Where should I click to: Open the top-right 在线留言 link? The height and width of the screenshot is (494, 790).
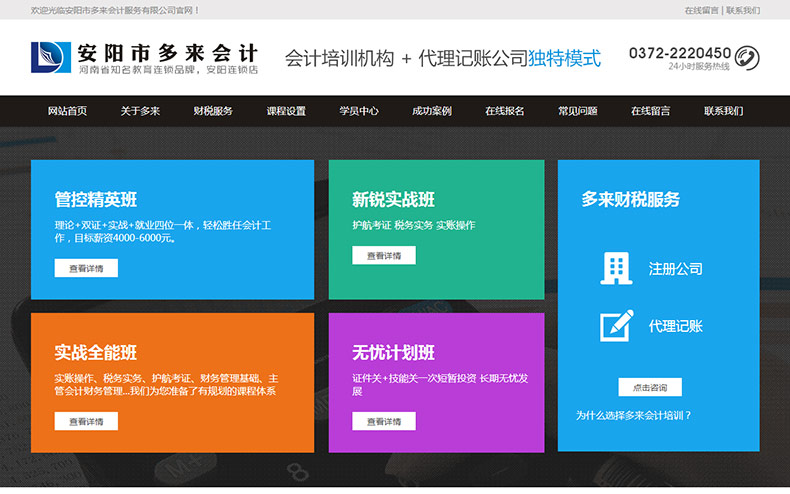[701, 10]
